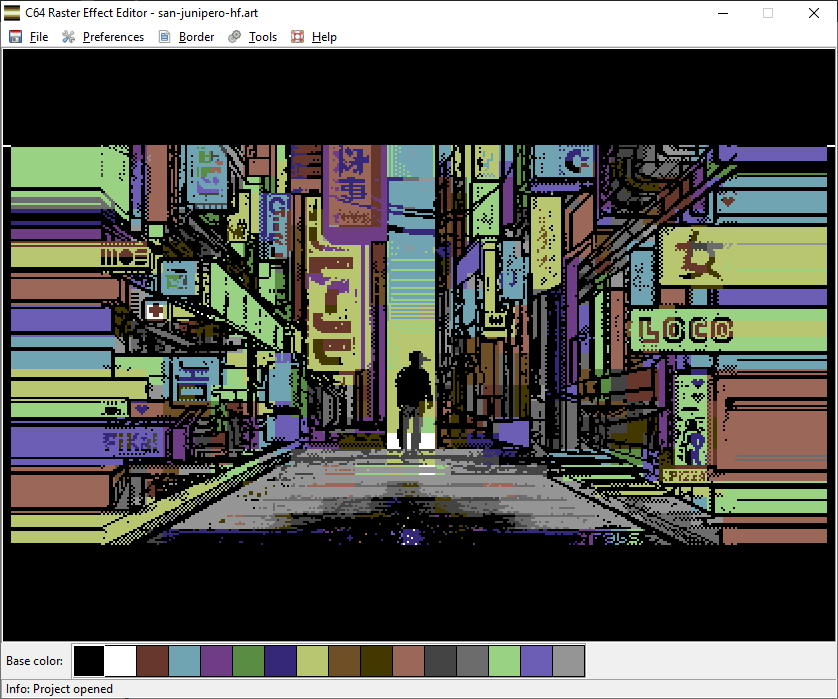Select the medium grey base color swatch

(x=472, y=661)
